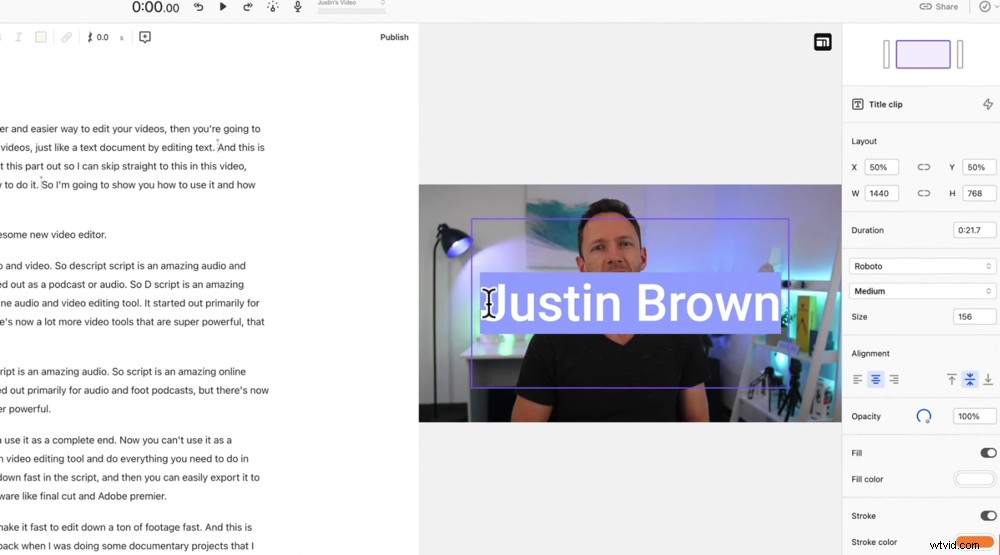Screen dimensions: 1000x555
Task: Toggle the Fill switch
Action: pyautogui.click(x=988, y=453)
